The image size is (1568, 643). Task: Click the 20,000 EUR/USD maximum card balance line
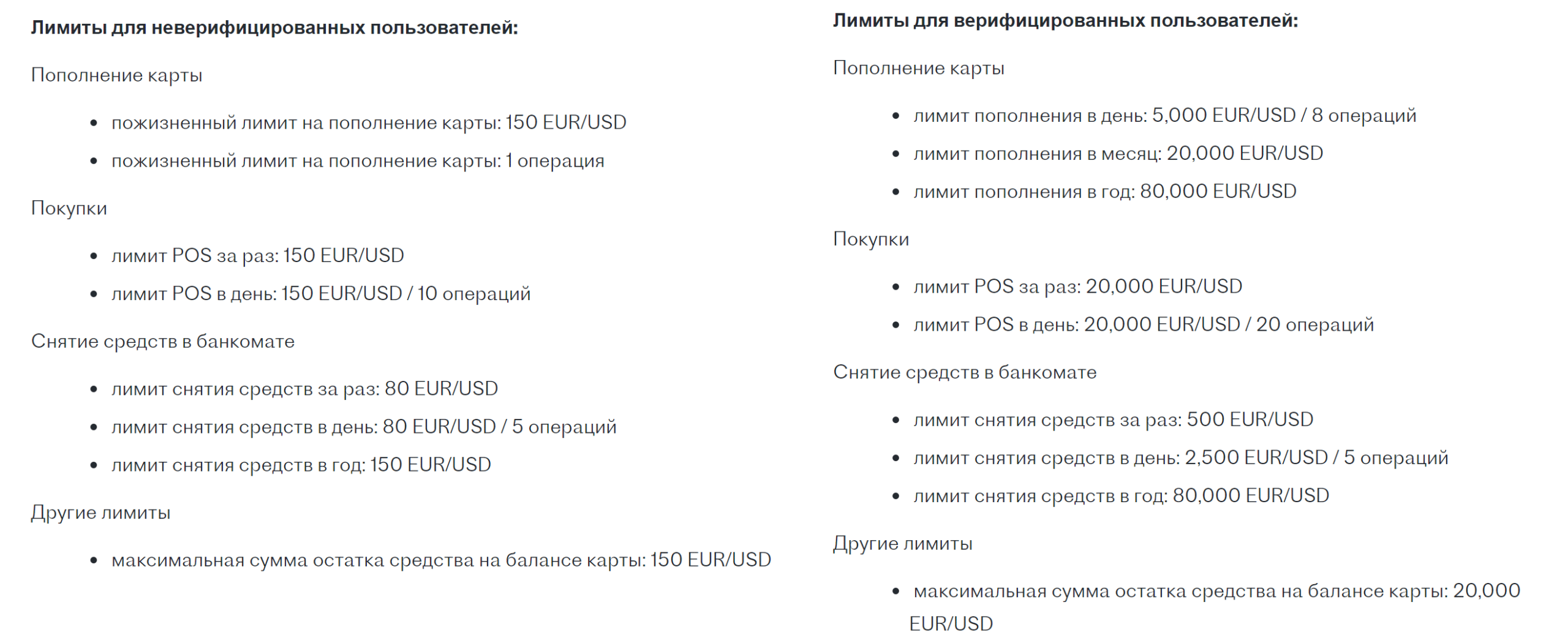pos(1216,592)
